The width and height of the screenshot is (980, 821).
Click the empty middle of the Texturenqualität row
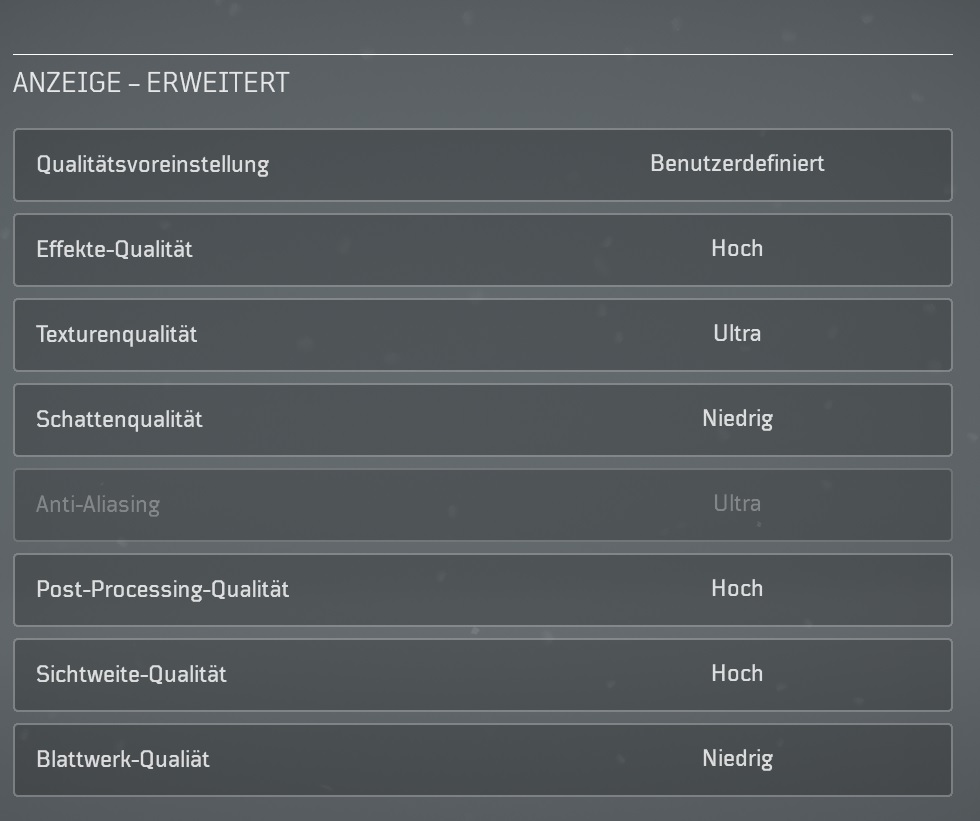pos(450,334)
